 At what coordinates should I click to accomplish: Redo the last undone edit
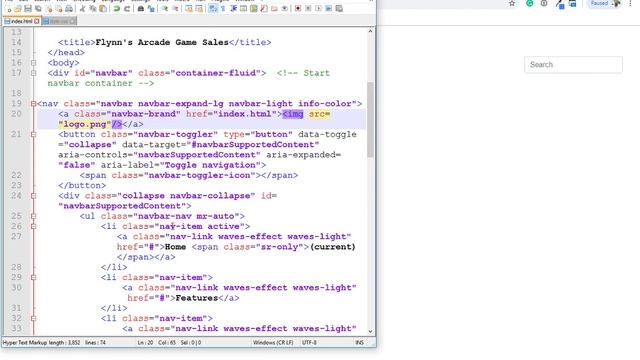click(127, 9)
